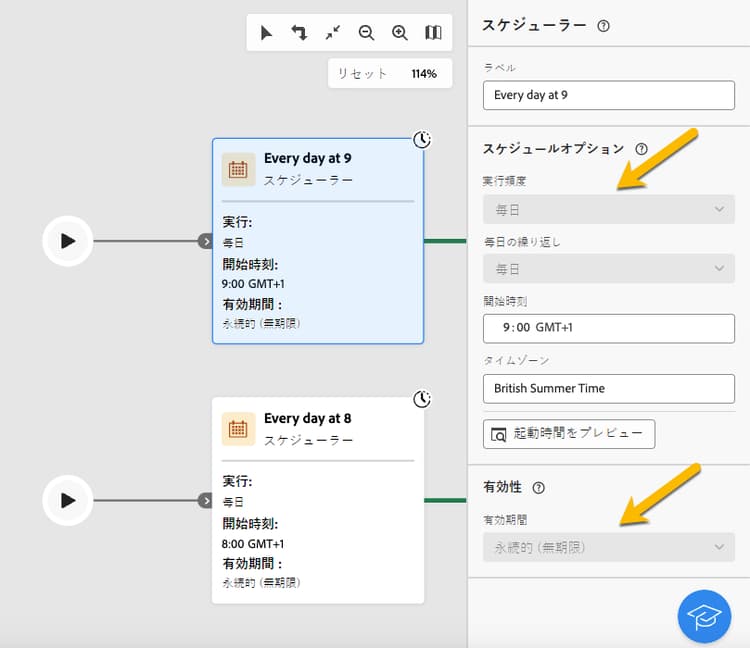
Task: Open the 毎日の繰り返し dropdown
Action: pos(608,269)
